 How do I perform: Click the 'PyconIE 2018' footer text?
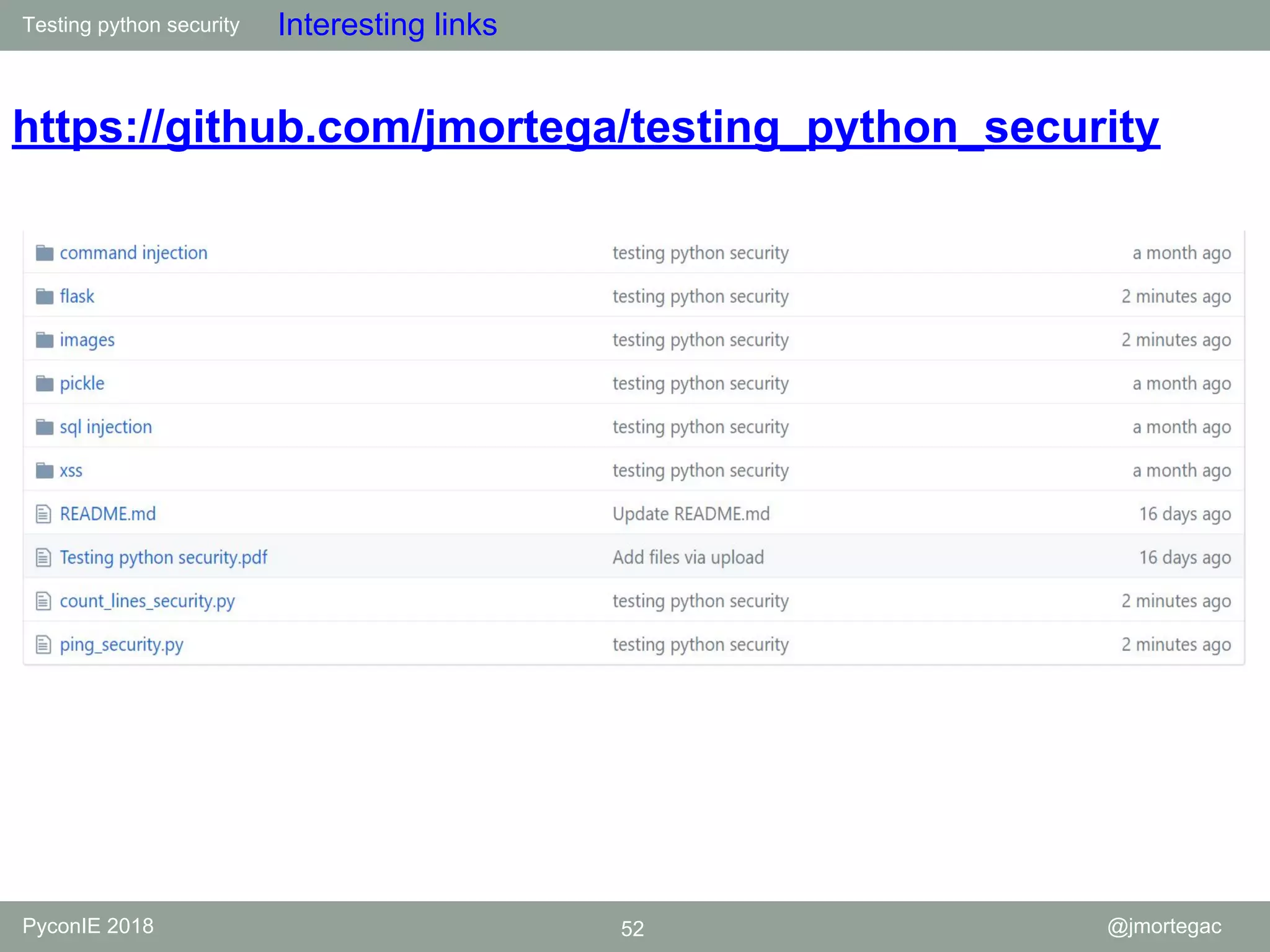88,926
